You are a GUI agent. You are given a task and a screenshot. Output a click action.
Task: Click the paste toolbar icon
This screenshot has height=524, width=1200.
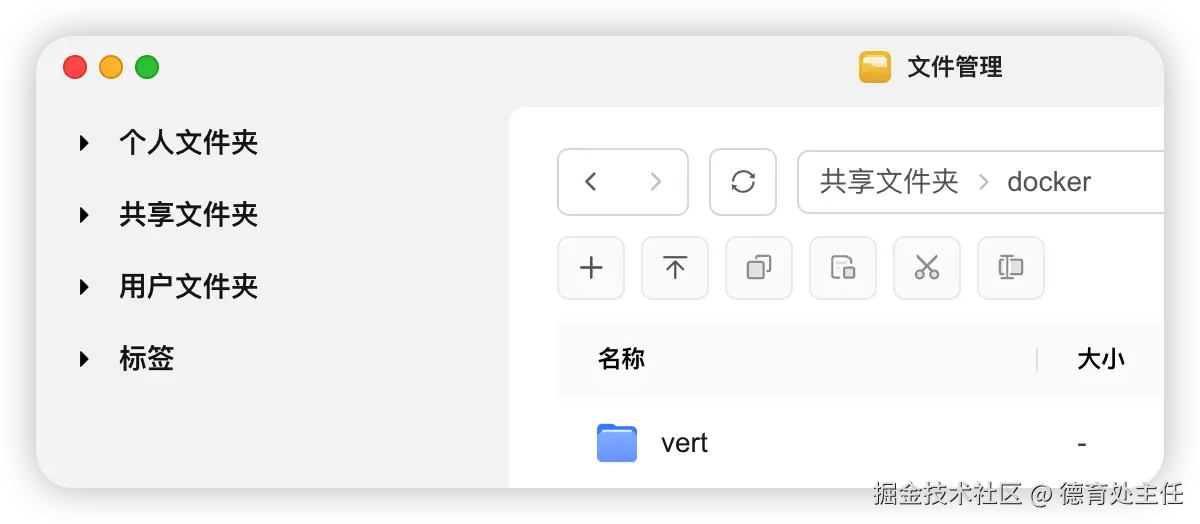pyautogui.click(x=843, y=268)
